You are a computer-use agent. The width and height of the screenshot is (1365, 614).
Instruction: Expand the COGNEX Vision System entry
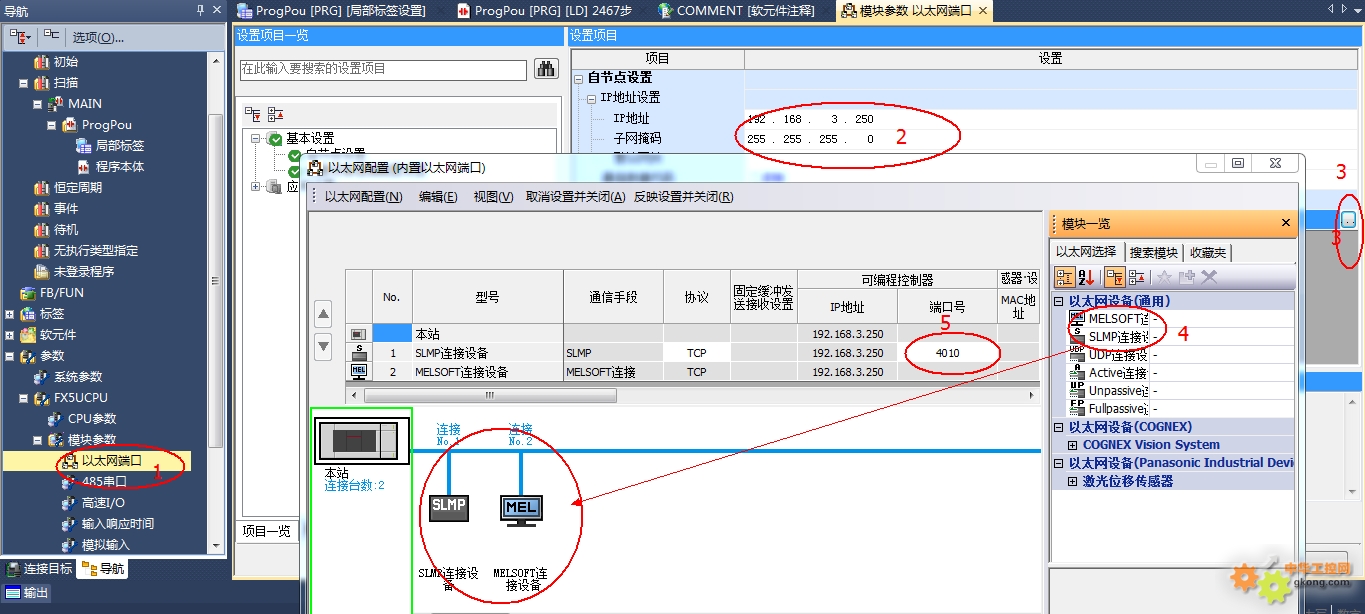1073,445
